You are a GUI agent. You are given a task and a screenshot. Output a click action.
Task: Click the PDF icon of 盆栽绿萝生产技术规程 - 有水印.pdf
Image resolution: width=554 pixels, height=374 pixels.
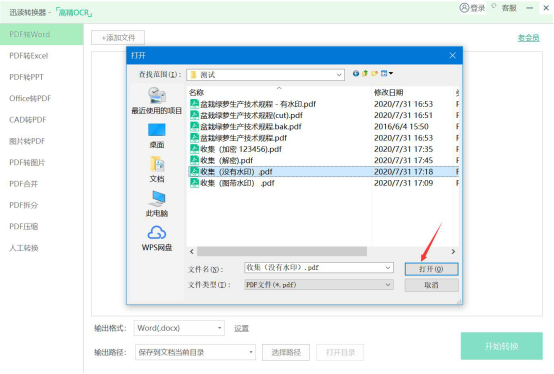click(194, 104)
